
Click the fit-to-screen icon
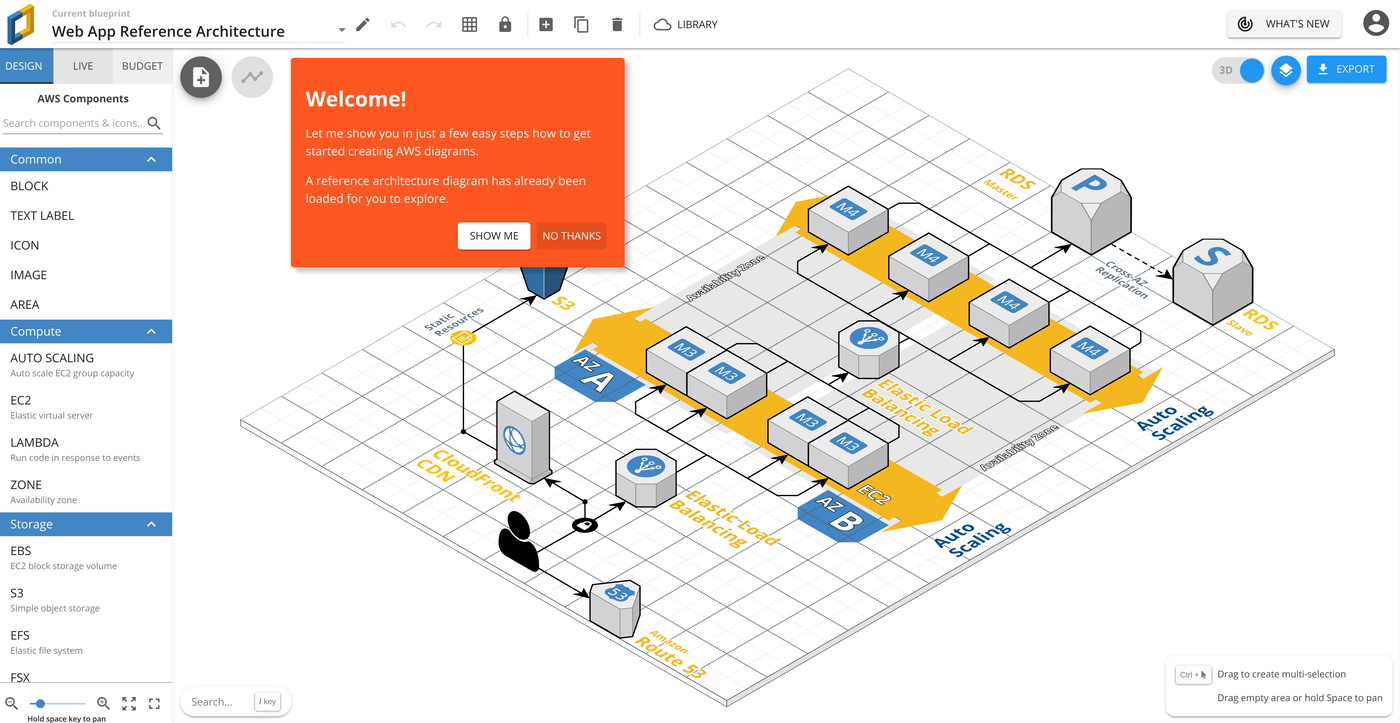pyautogui.click(x=129, y=703)
